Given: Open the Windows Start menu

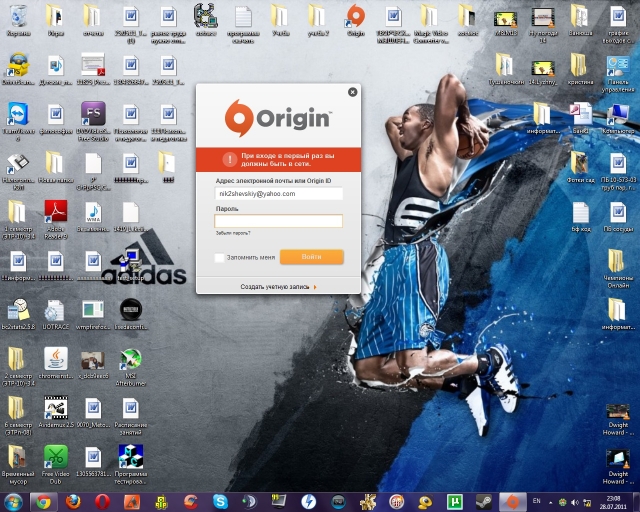Looking at the screenshot, I should (x=13, y=502).
